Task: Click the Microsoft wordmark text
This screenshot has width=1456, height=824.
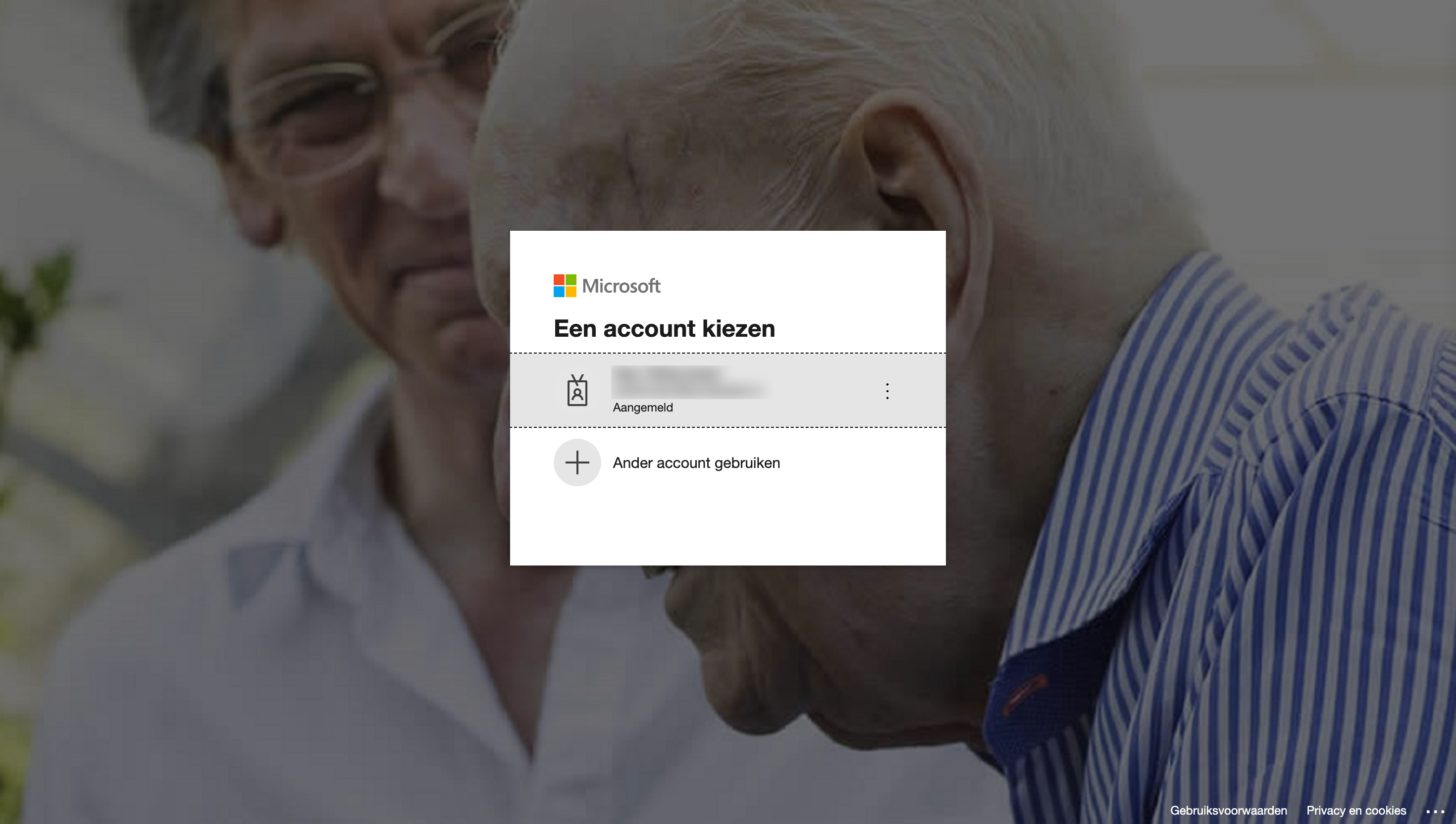Action: tap(622, 286)
